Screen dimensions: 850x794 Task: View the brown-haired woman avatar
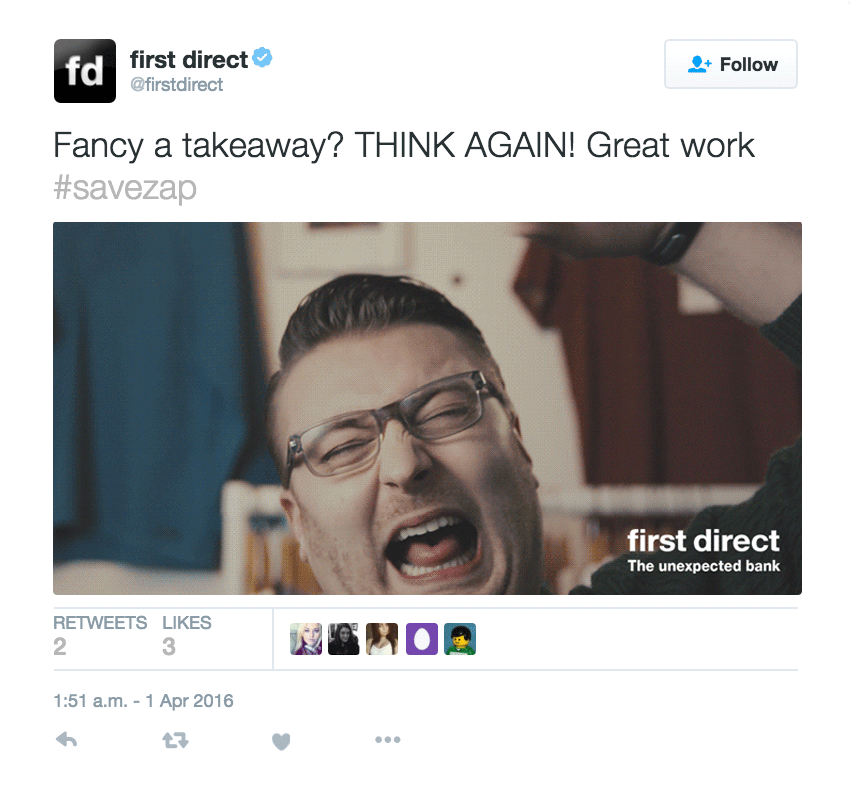[382, 639]
